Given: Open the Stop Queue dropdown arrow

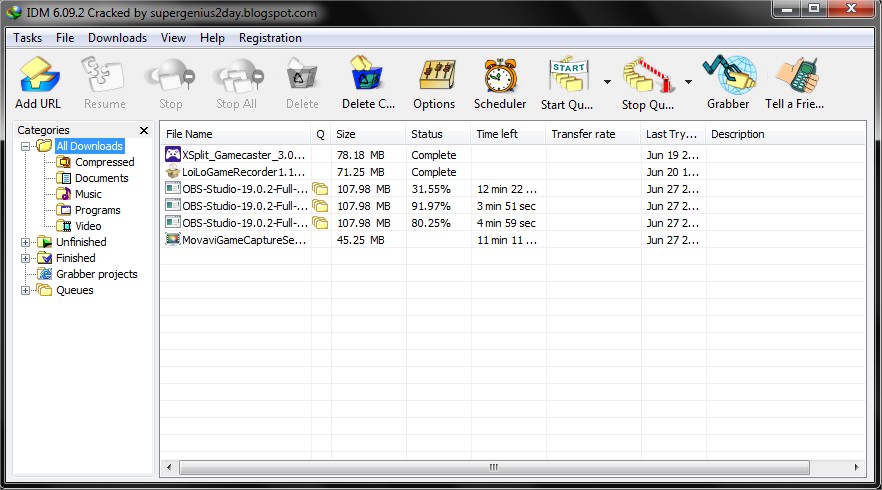Looking at the screenshot, I should point(688,82).
